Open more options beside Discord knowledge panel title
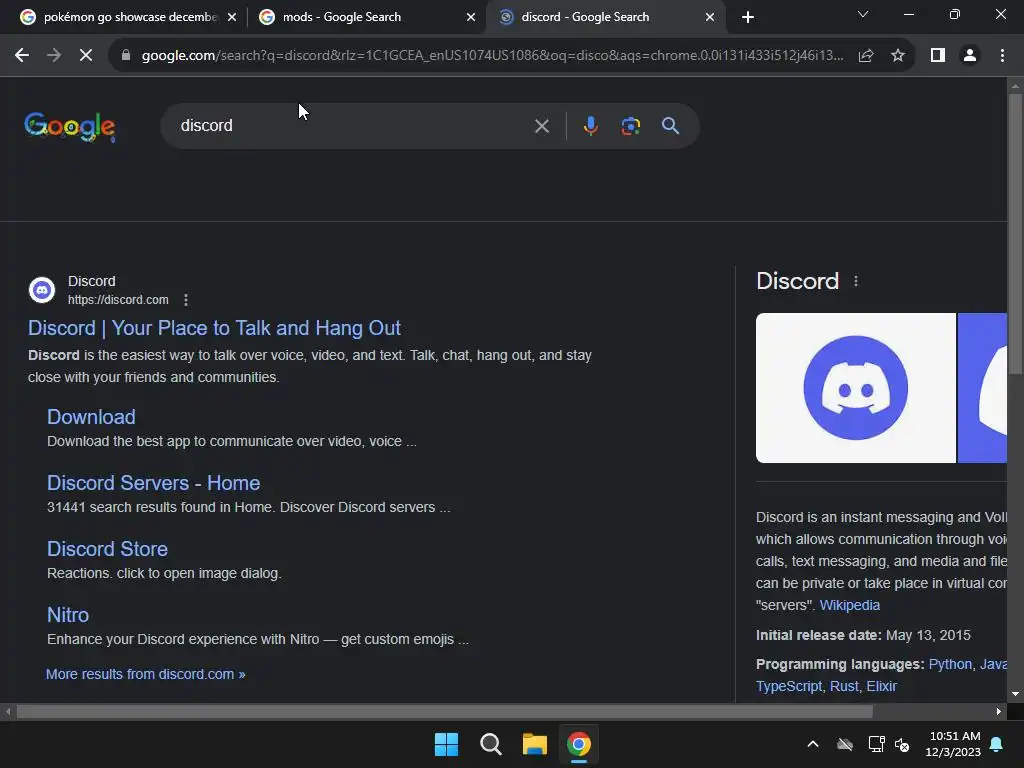Screen dimensions: 1024x768 856,281
